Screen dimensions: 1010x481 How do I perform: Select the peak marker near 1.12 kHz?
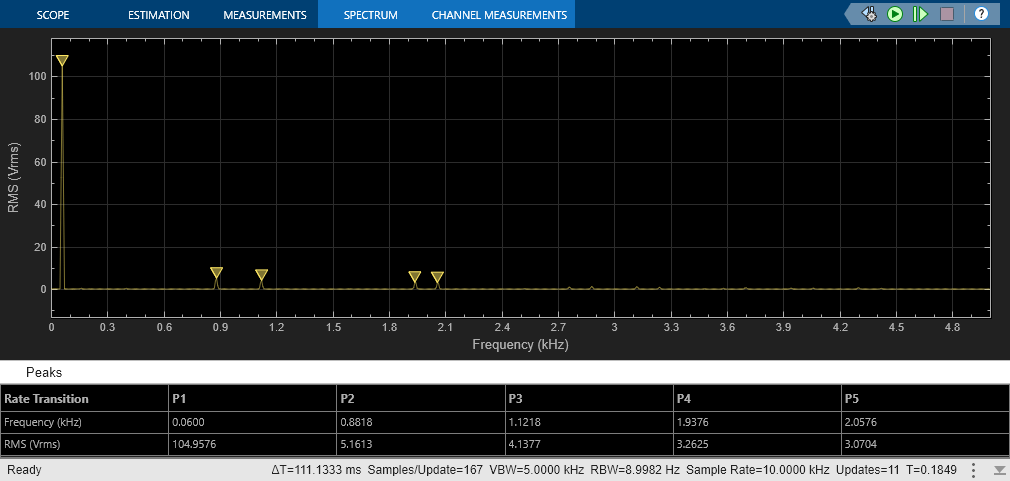click(x=262, y=275)
